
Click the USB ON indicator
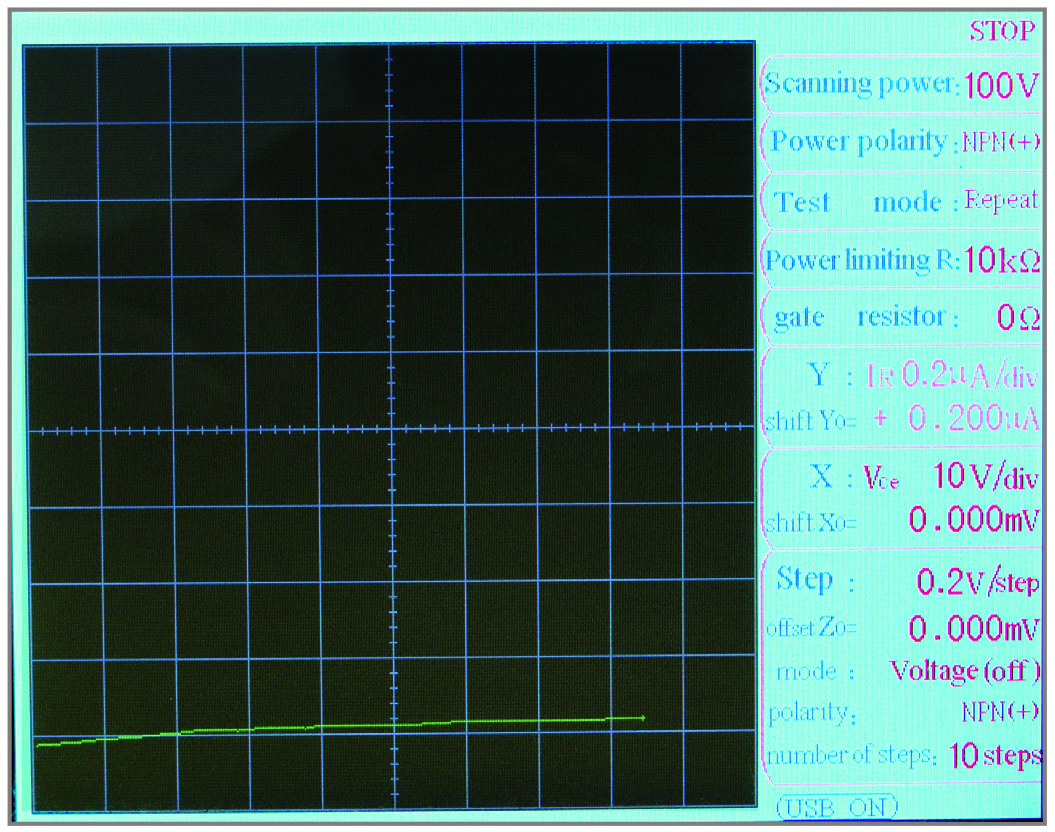[x=836, y=806]
